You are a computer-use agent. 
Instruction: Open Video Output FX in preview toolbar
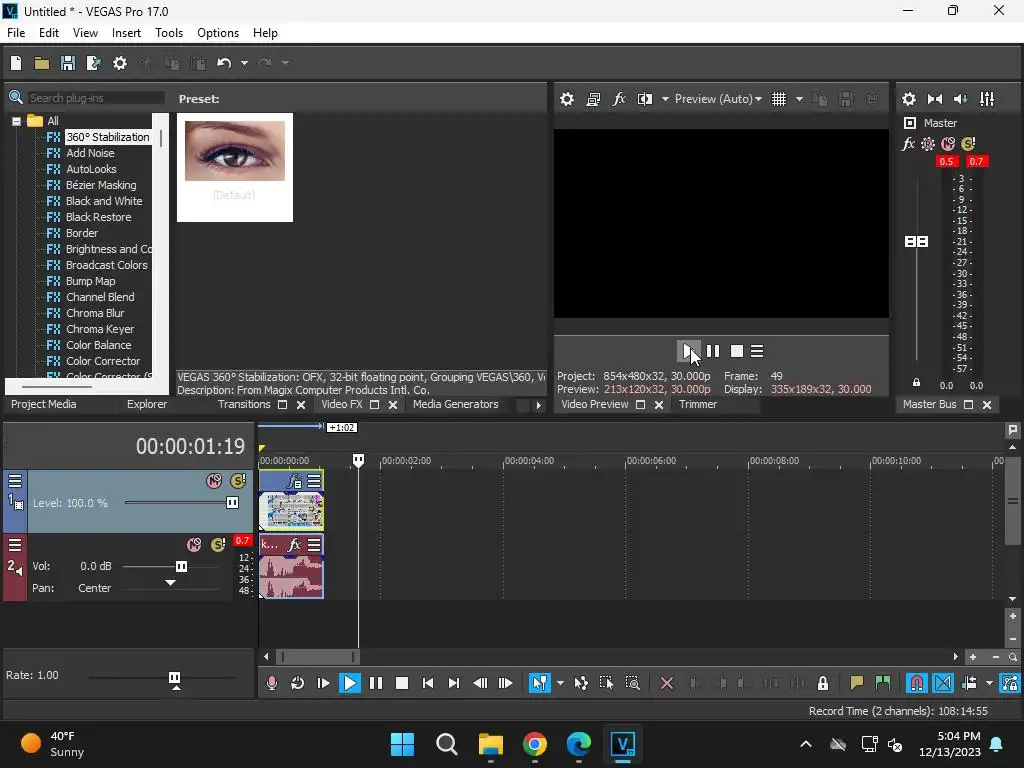coord(619,99)
